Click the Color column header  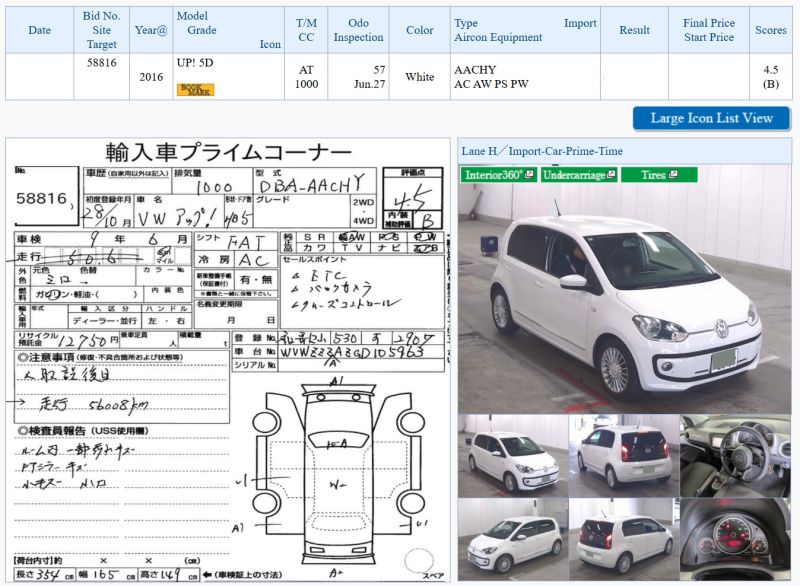tap(419, 30)
